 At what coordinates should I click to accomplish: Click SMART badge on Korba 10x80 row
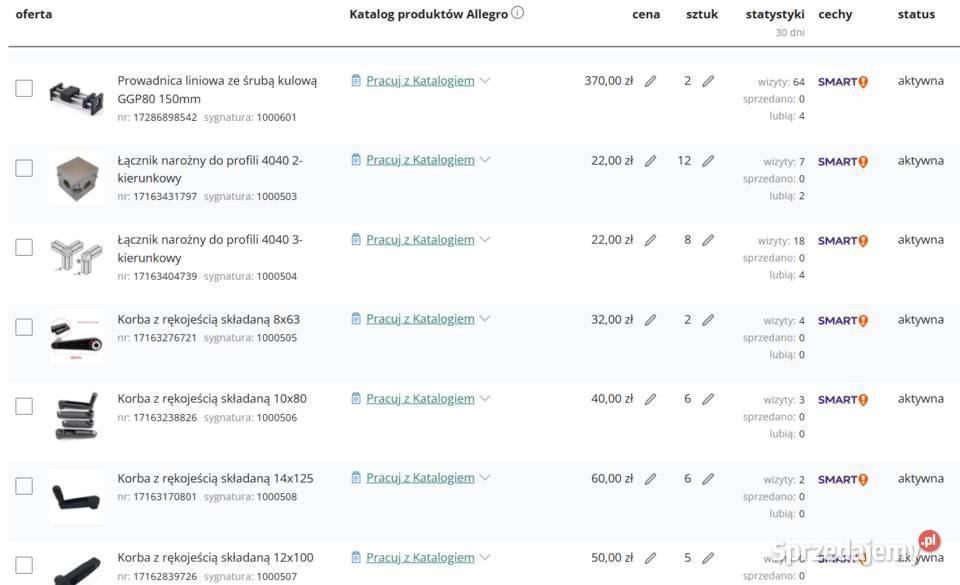click(x=842, y=400)
